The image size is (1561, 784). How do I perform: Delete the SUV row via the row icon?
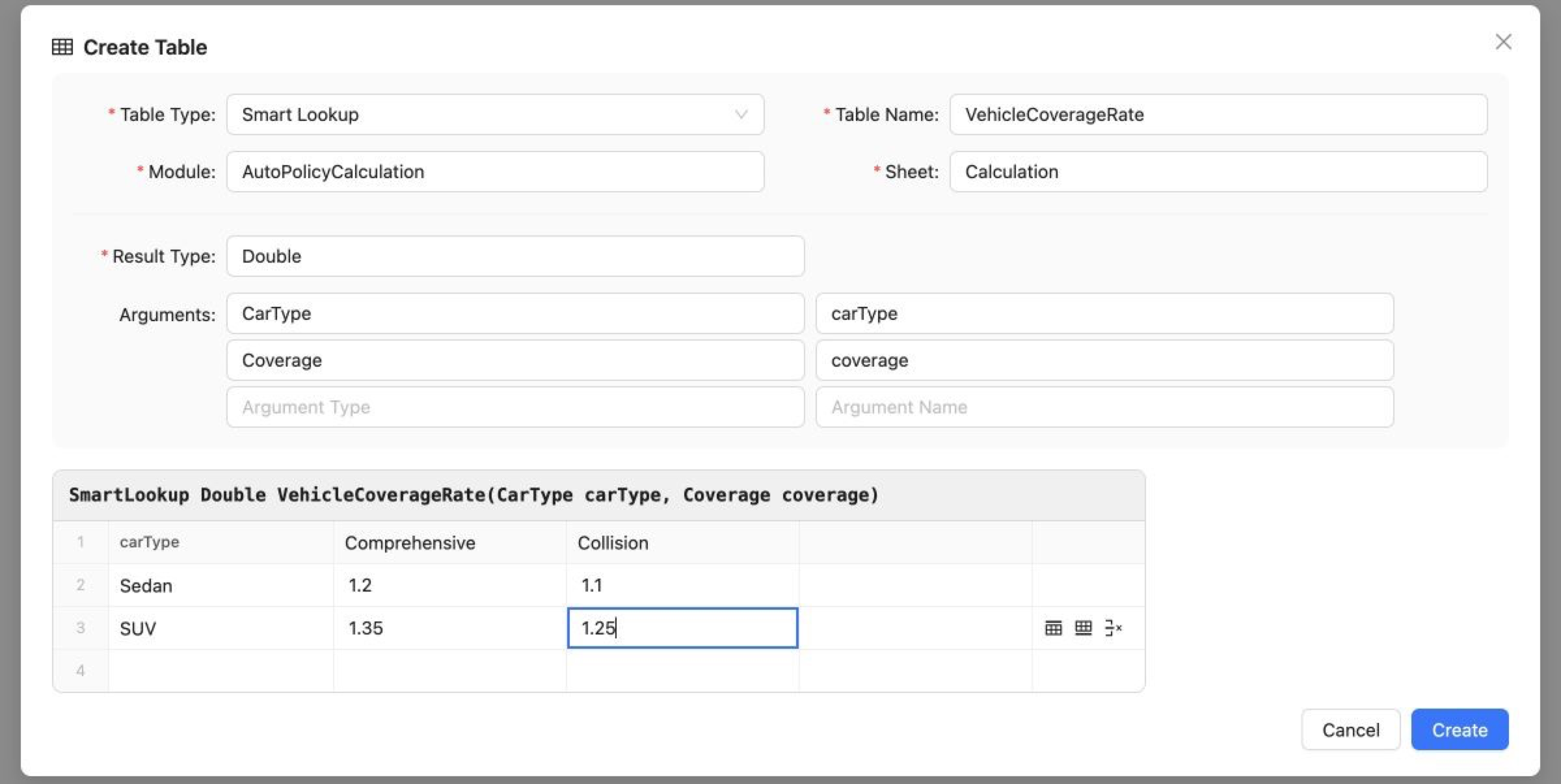pyautogui.click(x=1113, y=628)
